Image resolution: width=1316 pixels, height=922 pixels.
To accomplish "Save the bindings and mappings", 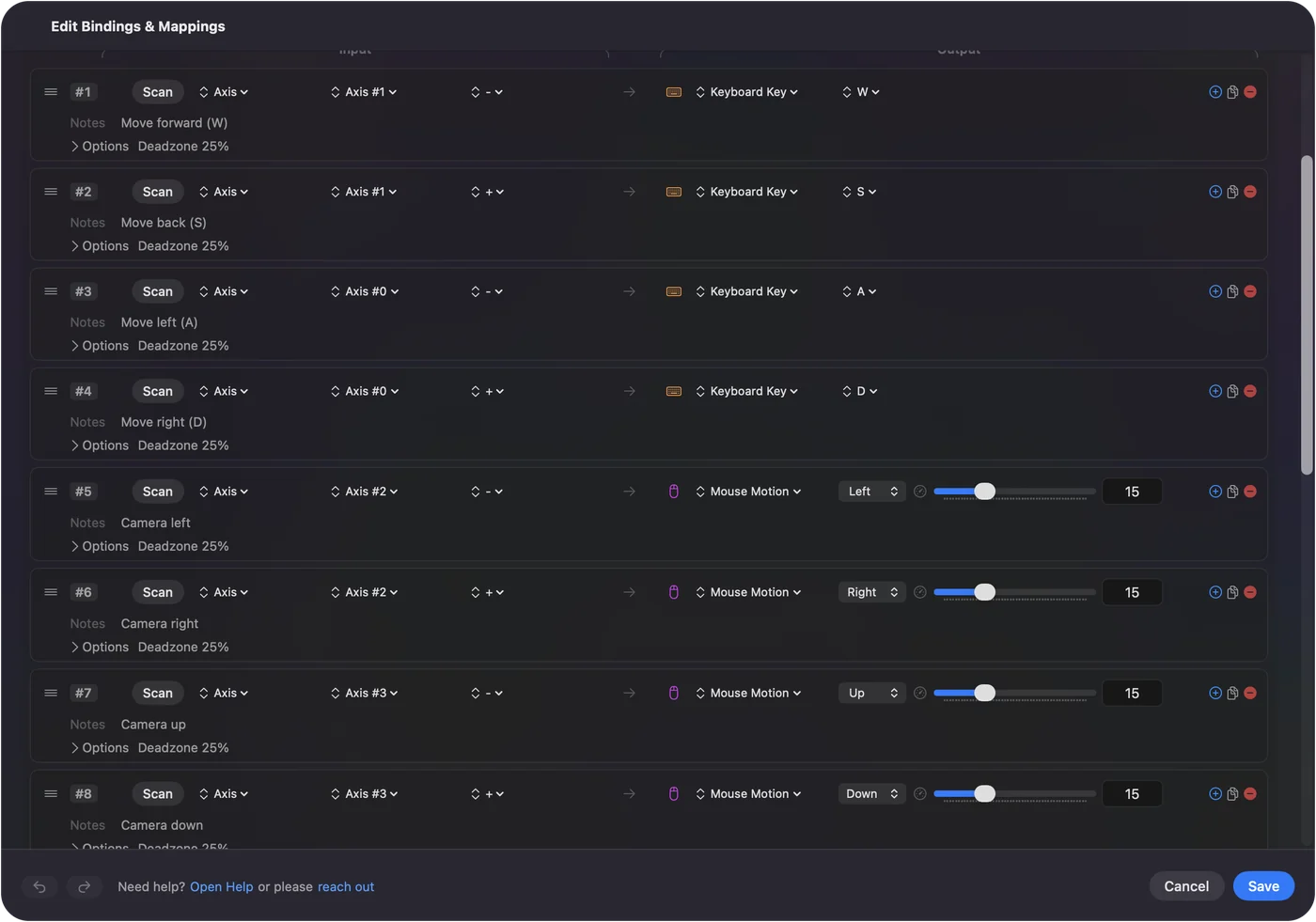I will point(1263,886).
